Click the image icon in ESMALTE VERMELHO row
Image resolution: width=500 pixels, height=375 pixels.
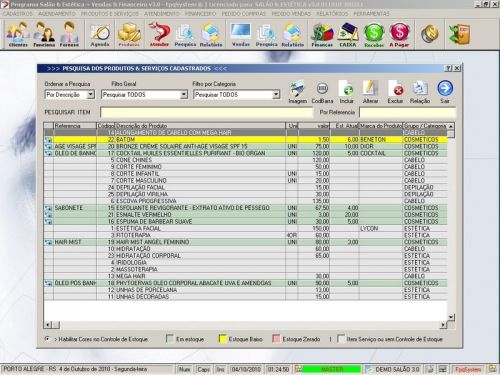[49, 215]
